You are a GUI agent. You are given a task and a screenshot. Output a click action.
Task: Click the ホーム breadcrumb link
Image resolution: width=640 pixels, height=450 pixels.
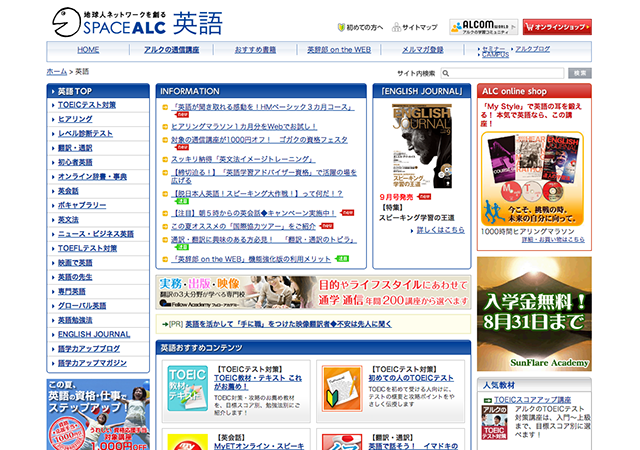pos(57,71)
